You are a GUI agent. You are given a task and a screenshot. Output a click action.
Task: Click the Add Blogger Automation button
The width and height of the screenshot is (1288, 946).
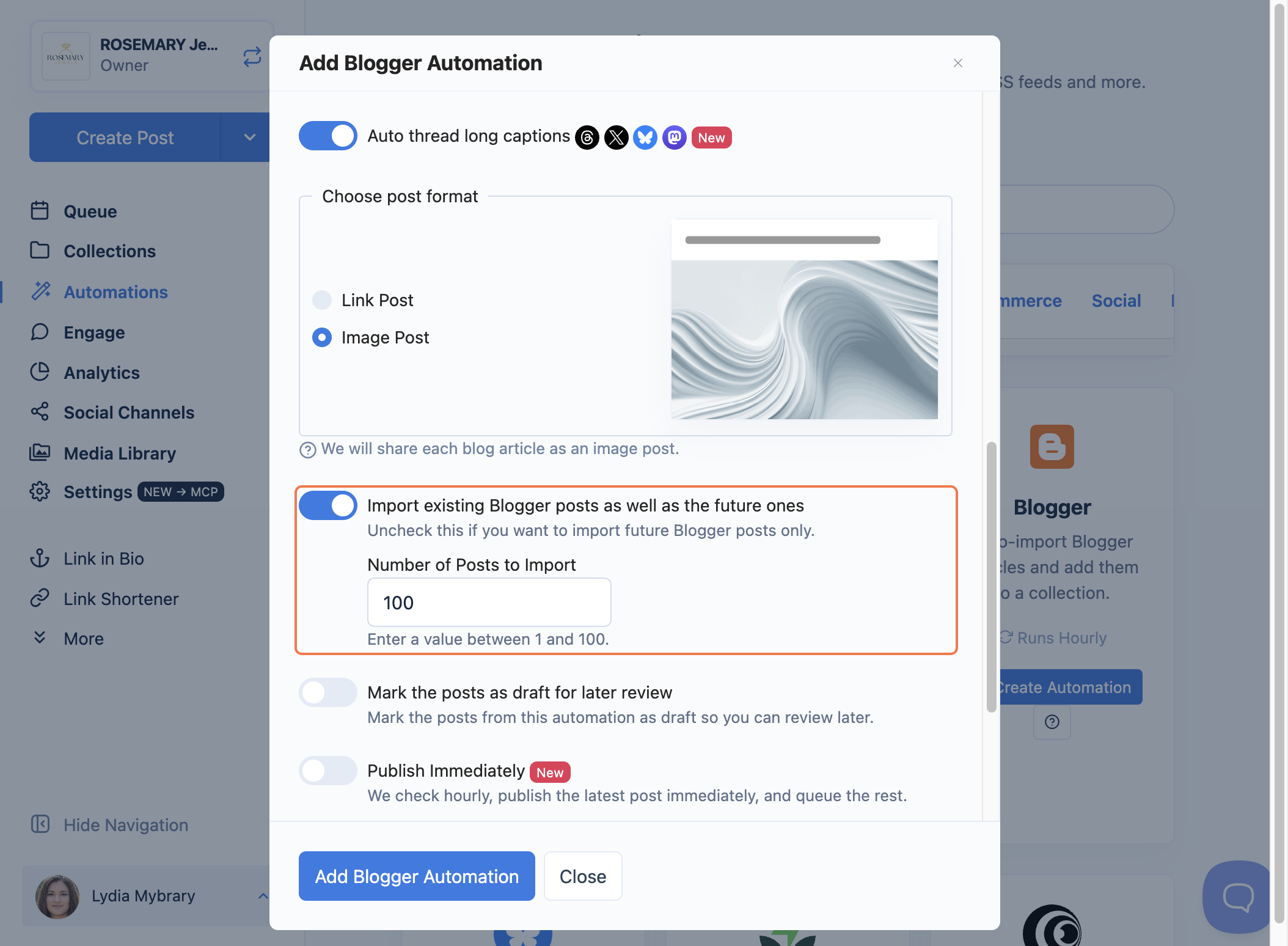(x=417, y=876)
